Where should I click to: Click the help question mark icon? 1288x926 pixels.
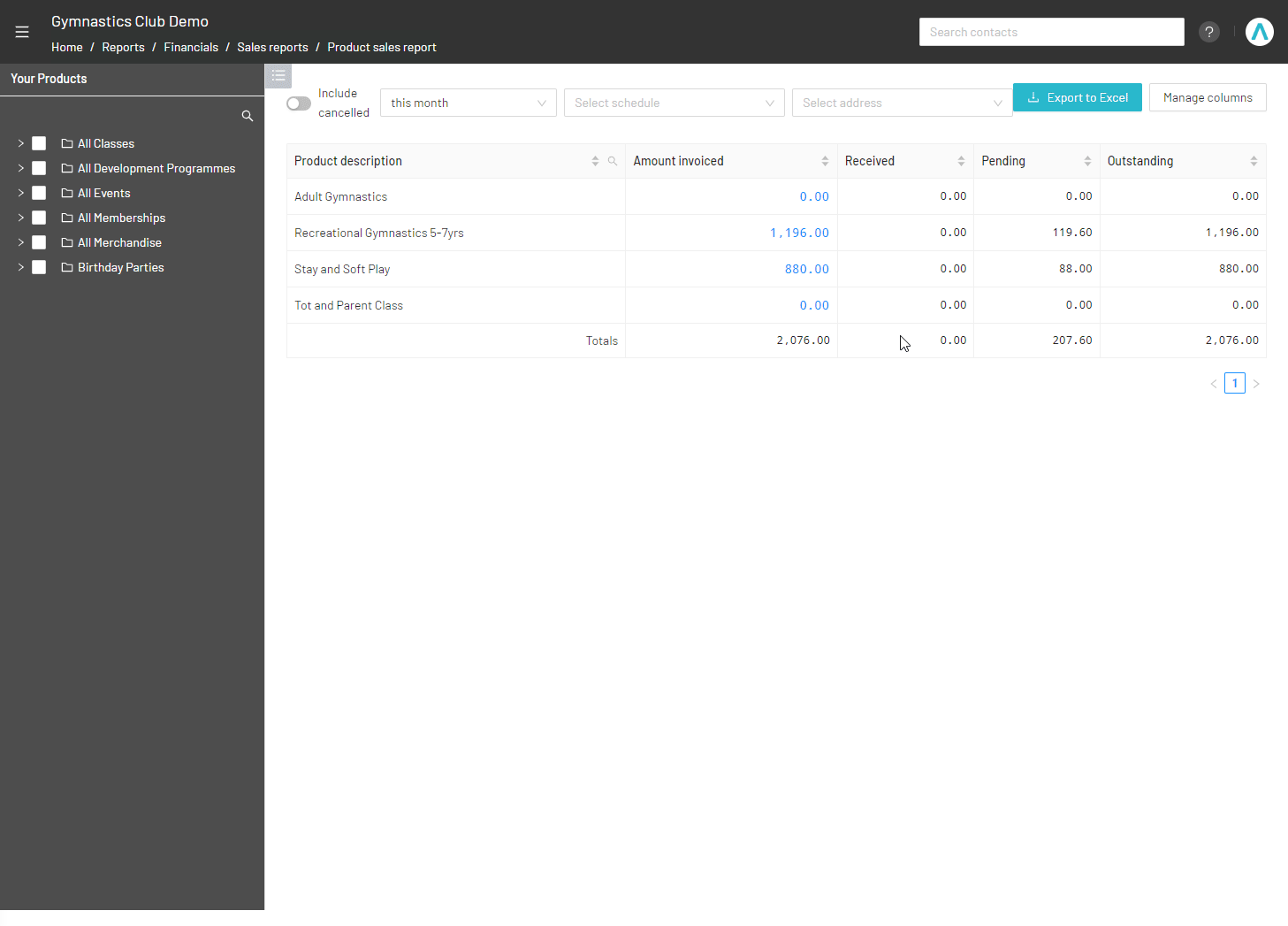(x=1208, y=32)
